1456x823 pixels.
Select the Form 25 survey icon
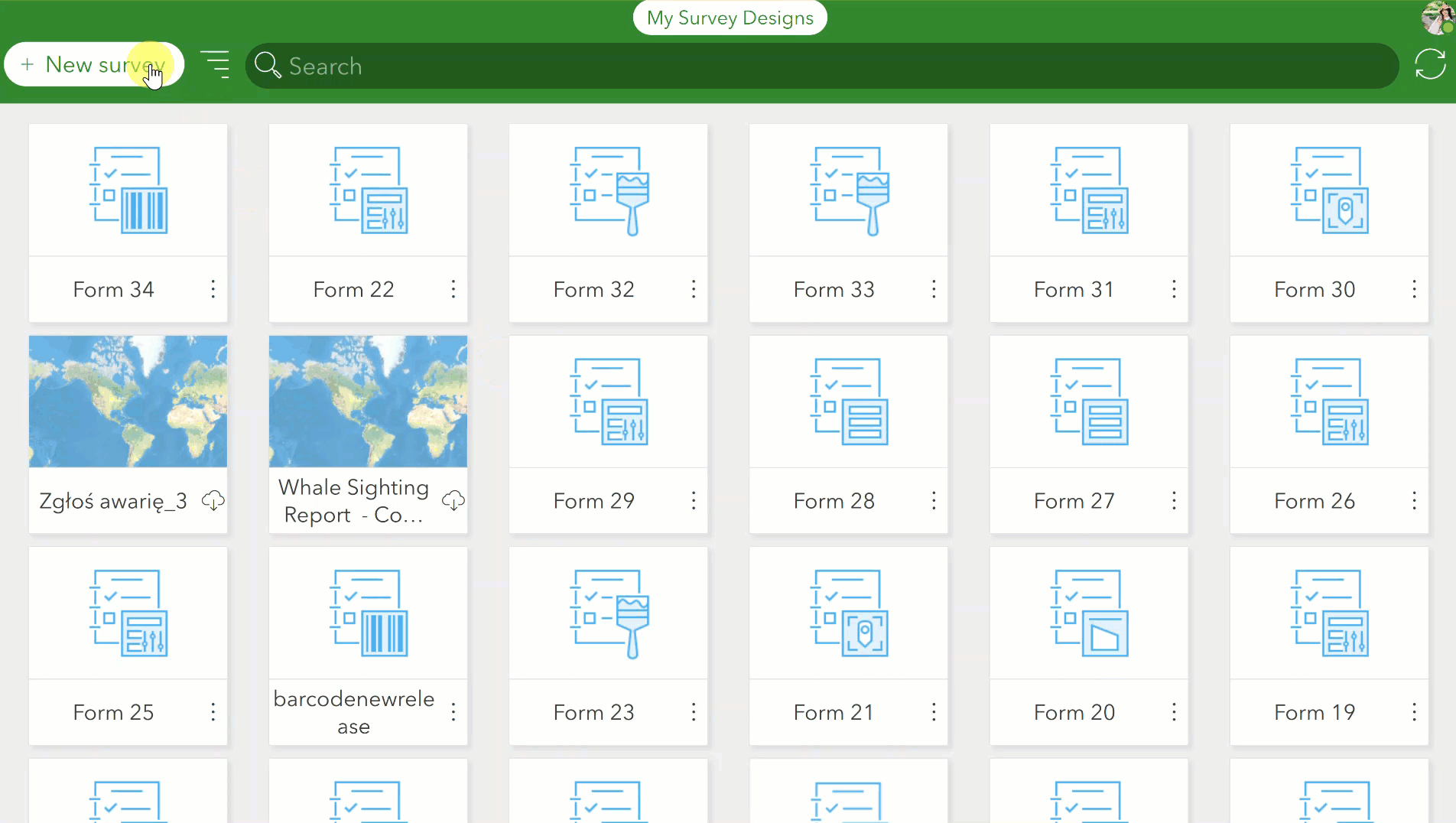128,613
